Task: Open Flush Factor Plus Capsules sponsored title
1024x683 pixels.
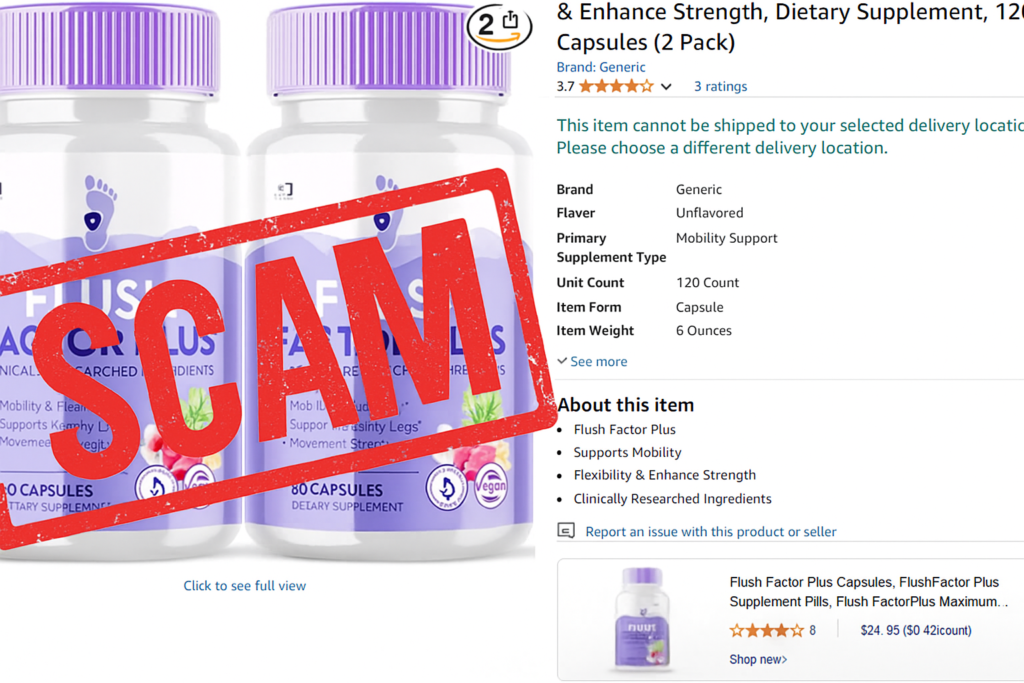Action: click(869, 592)
